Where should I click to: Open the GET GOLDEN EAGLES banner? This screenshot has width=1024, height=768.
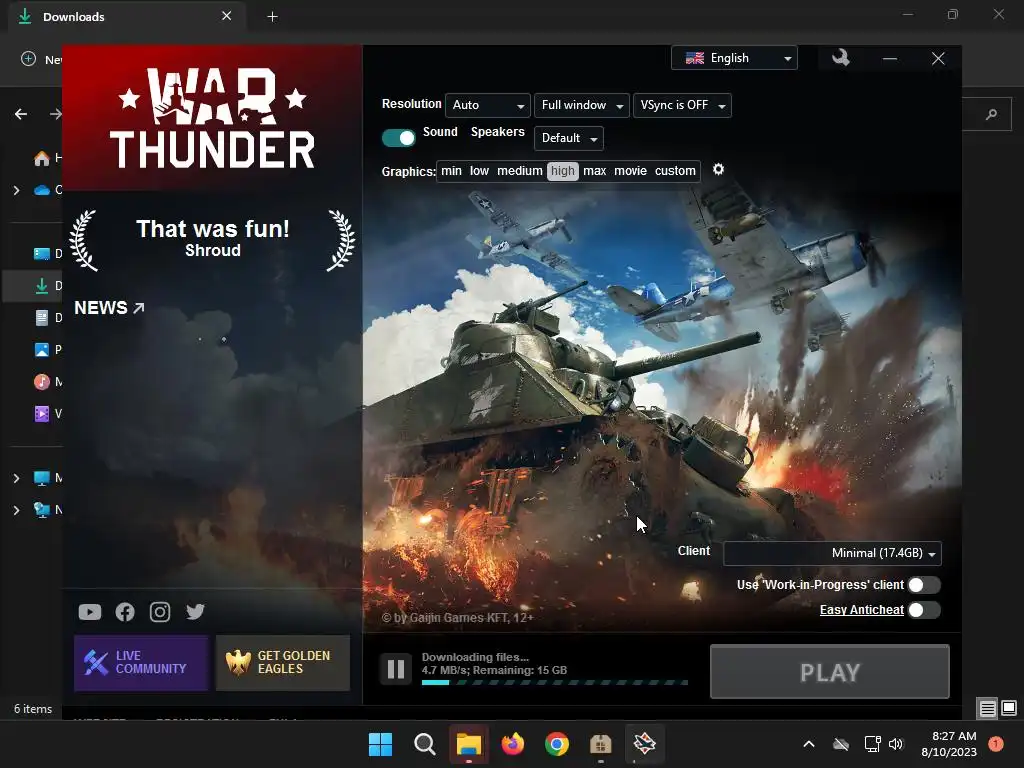point(283,663)
